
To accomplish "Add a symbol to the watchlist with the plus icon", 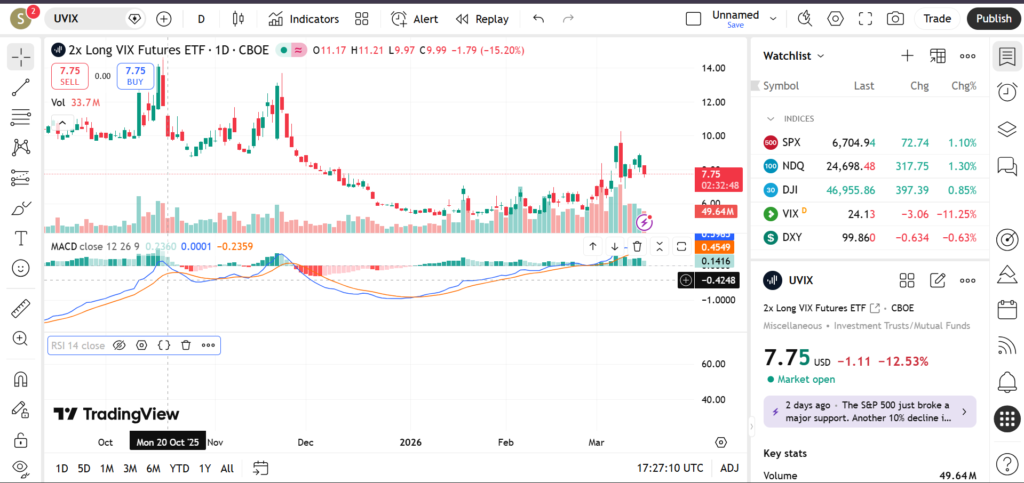I will [x=907, y=56].
